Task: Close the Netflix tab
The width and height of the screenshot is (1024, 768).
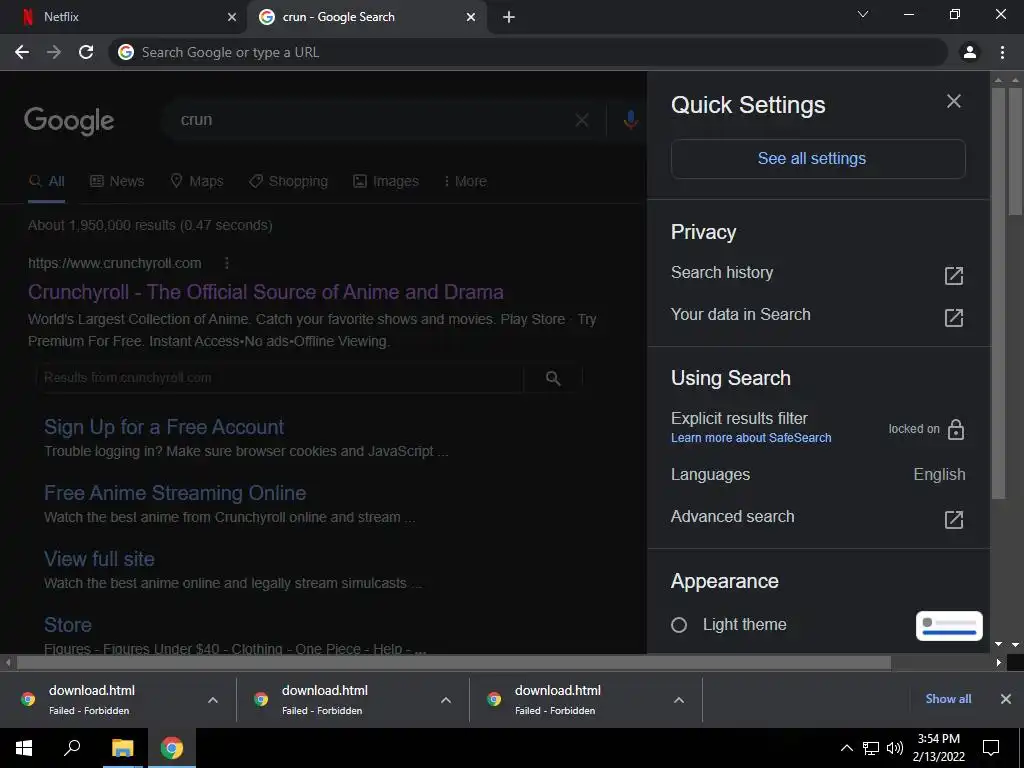Action: click(x=232, y=17)
